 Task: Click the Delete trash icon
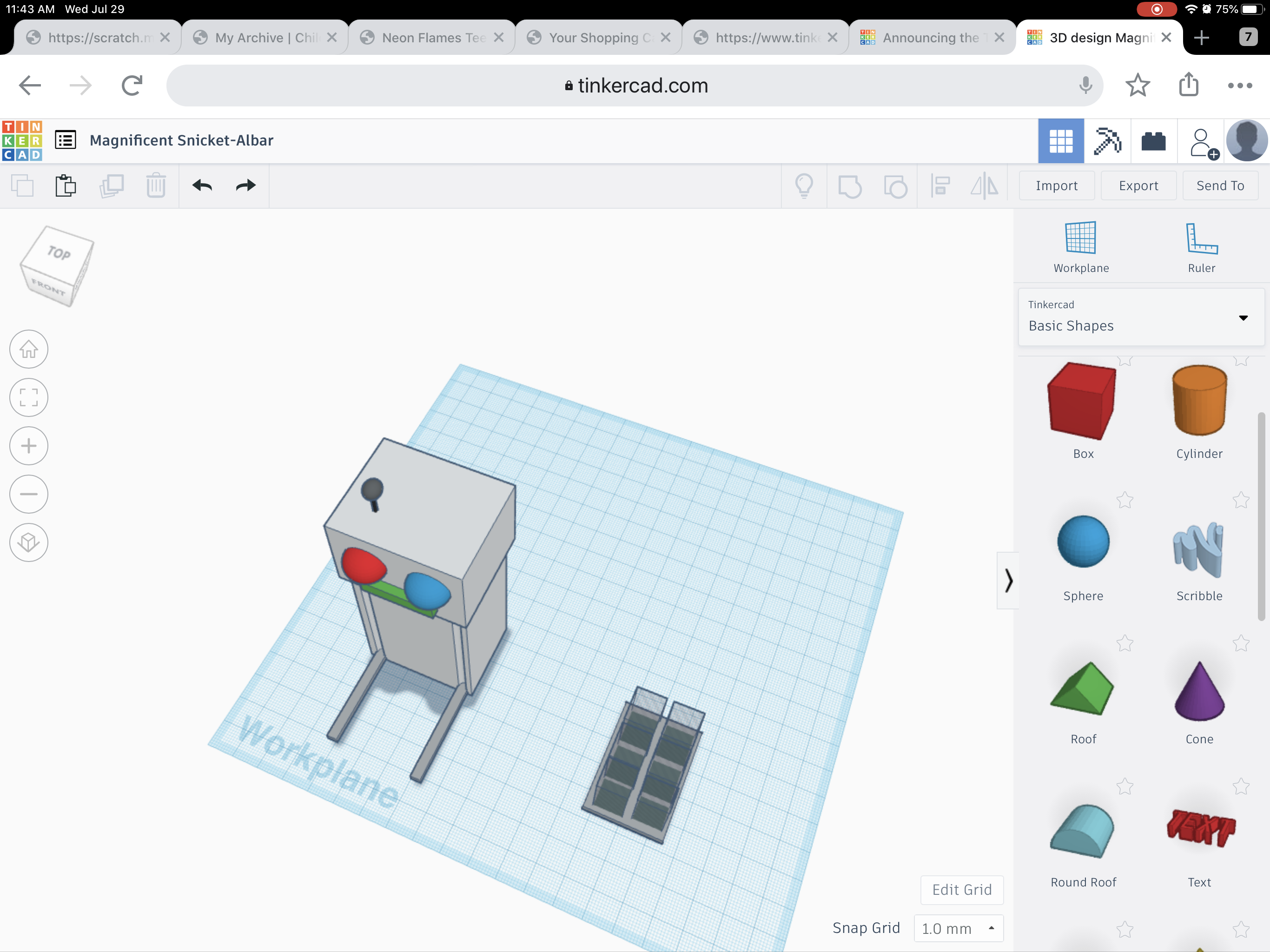coord(156,185)
